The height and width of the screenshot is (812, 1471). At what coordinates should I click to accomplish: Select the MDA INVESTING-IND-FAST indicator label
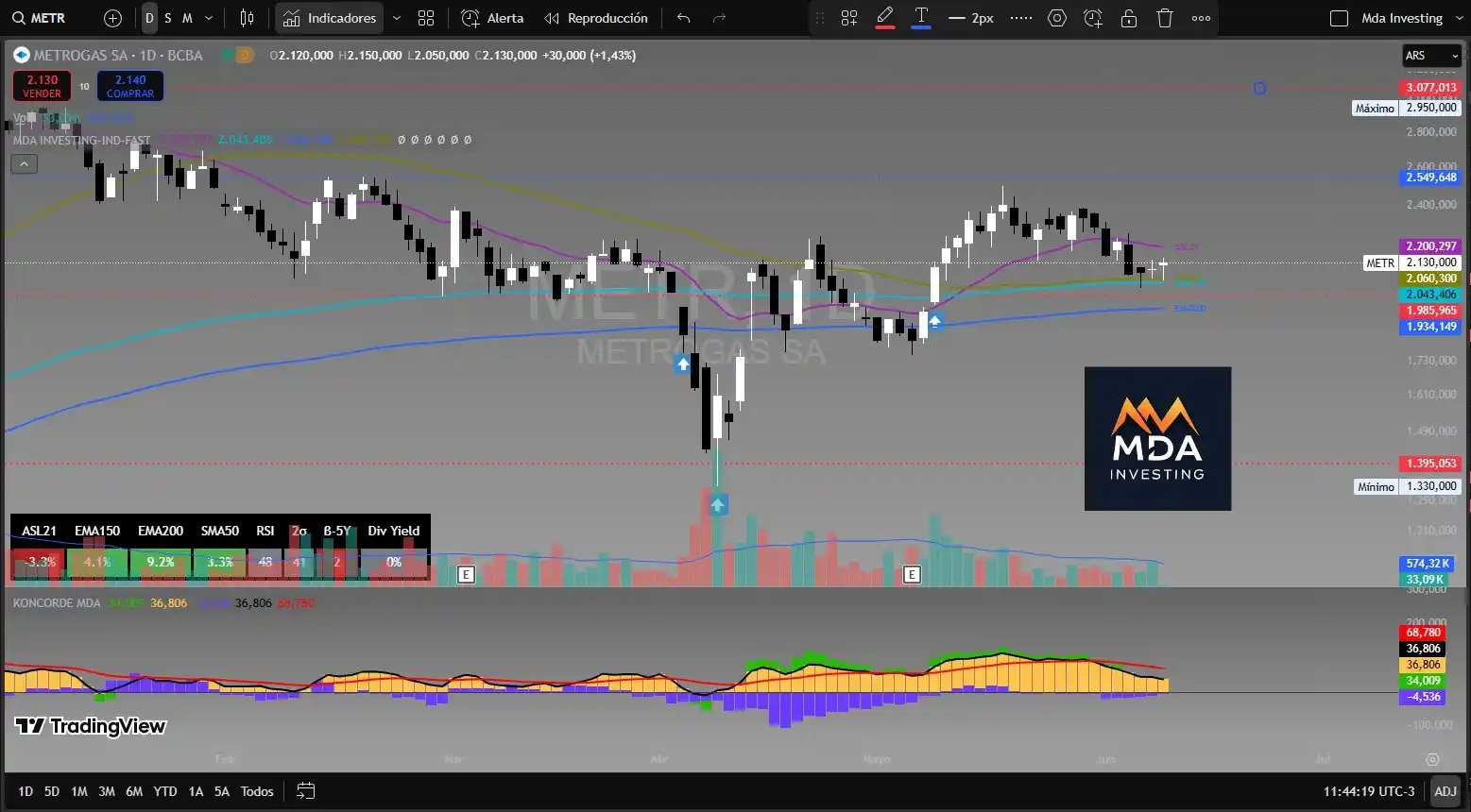tap(81, 140)
